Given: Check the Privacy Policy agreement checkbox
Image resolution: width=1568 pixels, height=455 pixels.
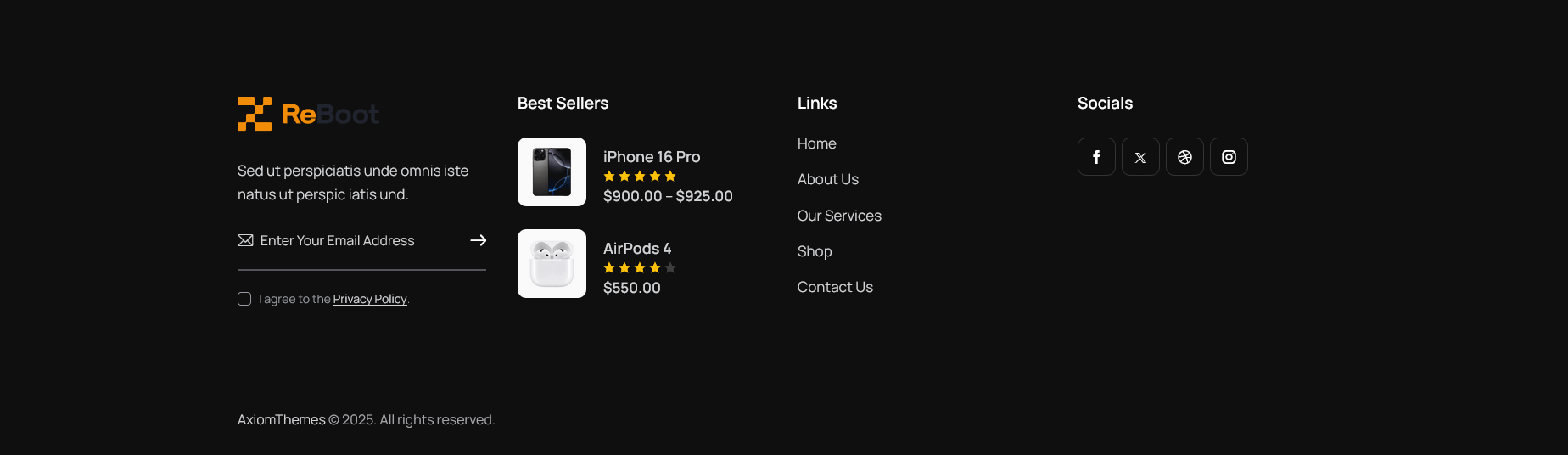Looking at the screenshot, I should 244,299.
